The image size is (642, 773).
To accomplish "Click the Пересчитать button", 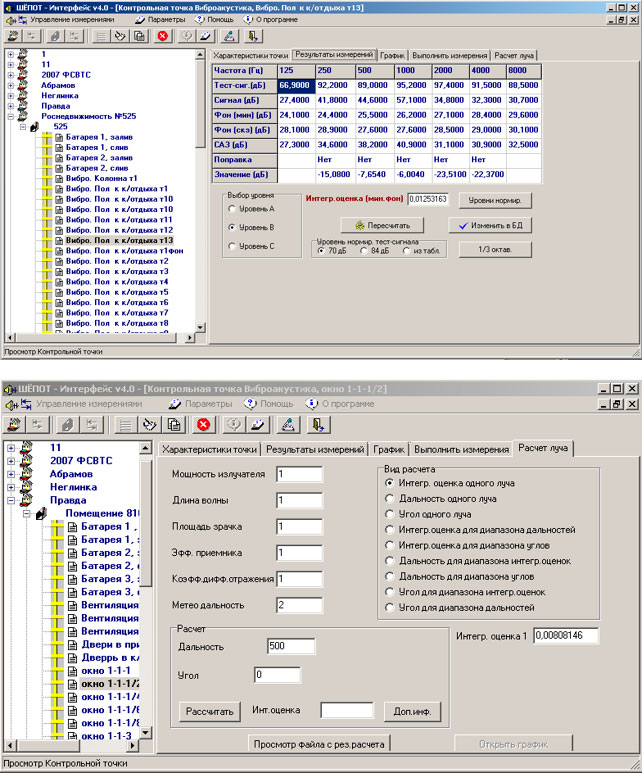I will 382,225.
